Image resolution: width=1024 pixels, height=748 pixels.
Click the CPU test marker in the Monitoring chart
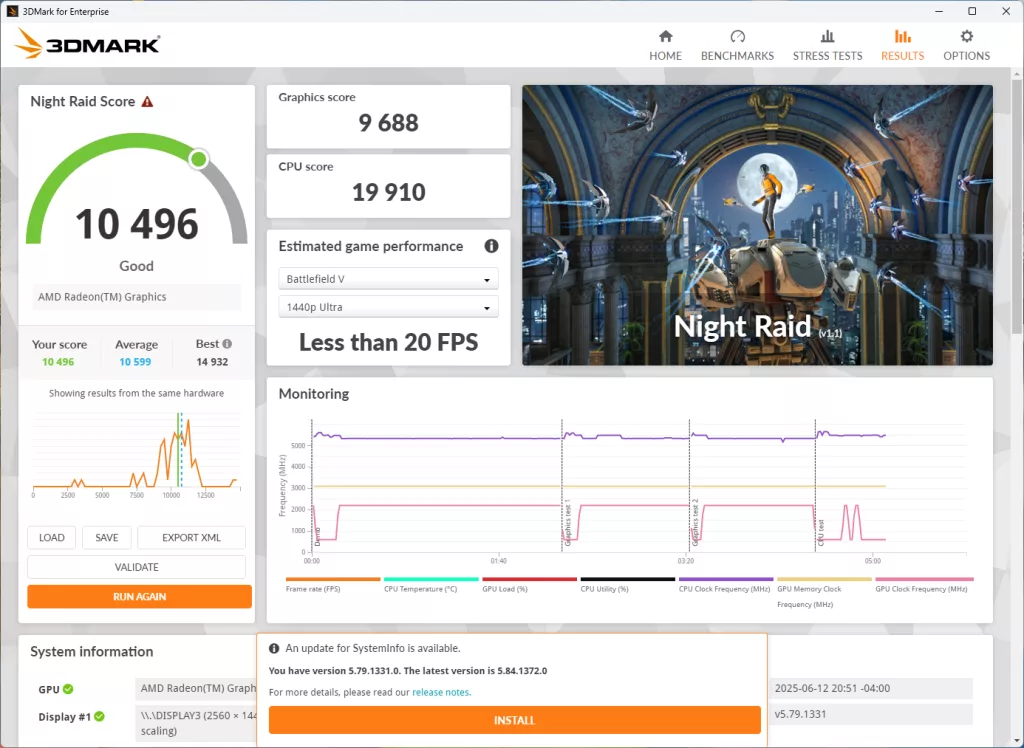coord(821,533)
